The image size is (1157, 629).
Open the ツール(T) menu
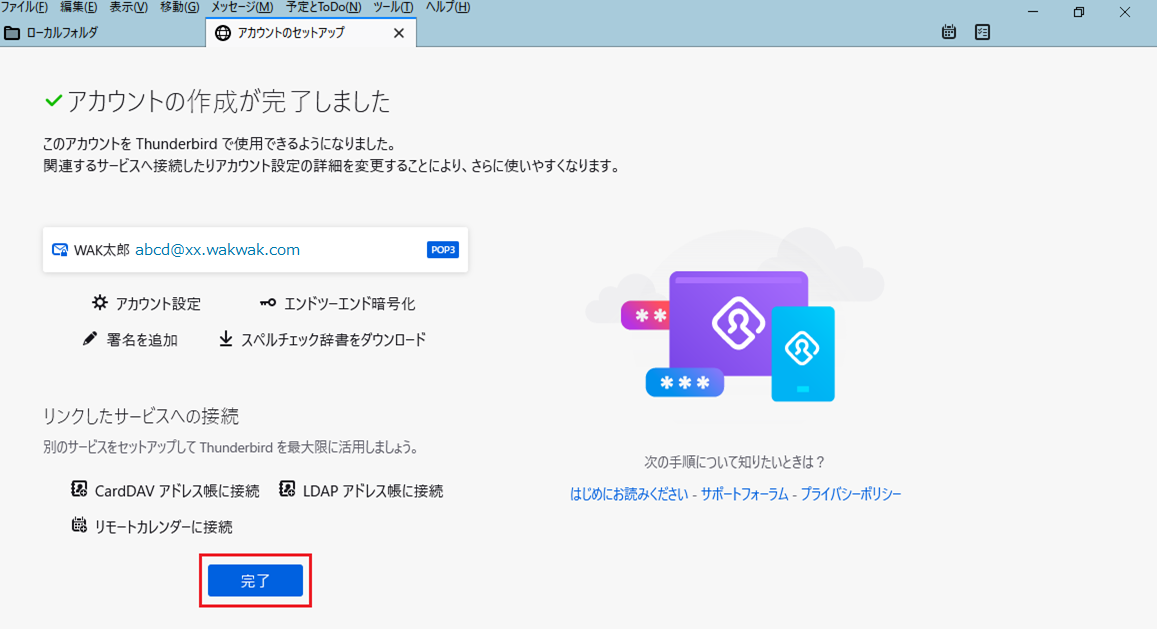coord(393,7)
